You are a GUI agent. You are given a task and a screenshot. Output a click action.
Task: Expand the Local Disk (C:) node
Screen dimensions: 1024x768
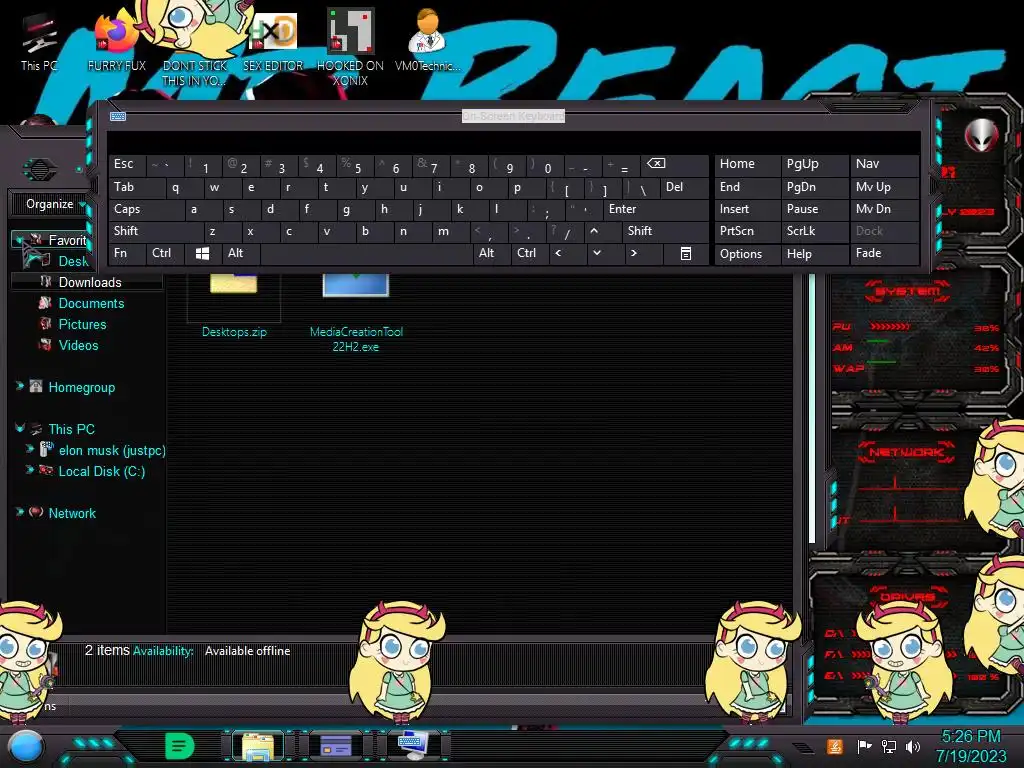pos(29,470)
